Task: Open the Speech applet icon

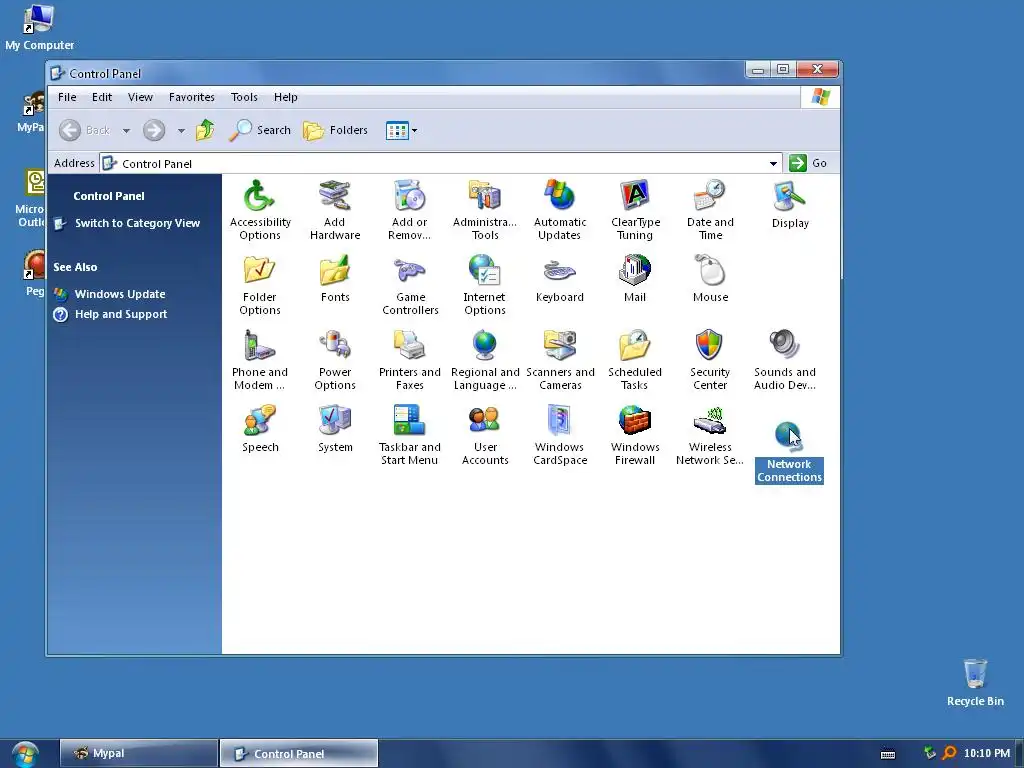Action: coord(260,429)
